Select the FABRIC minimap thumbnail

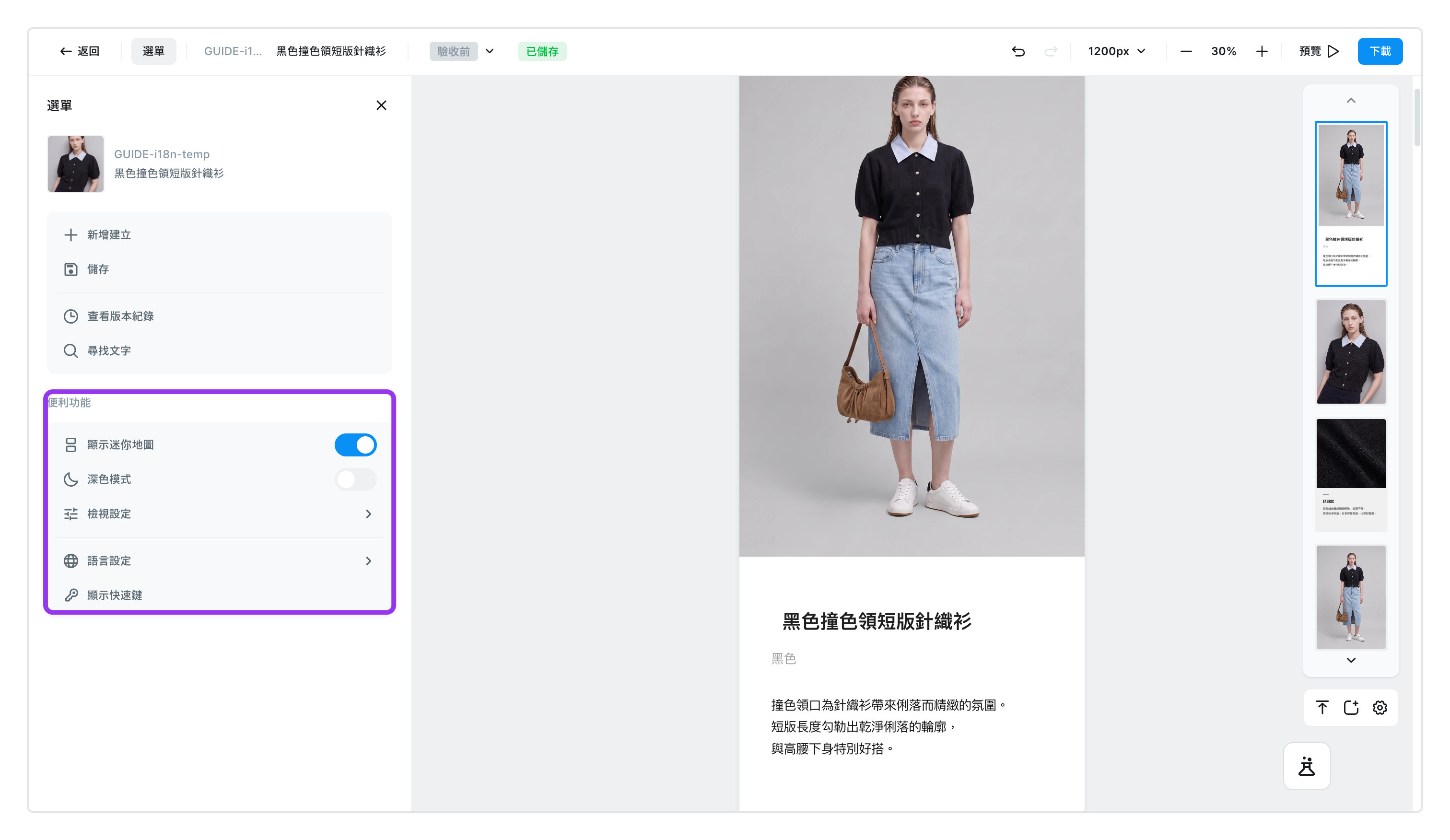(1350, 475)
